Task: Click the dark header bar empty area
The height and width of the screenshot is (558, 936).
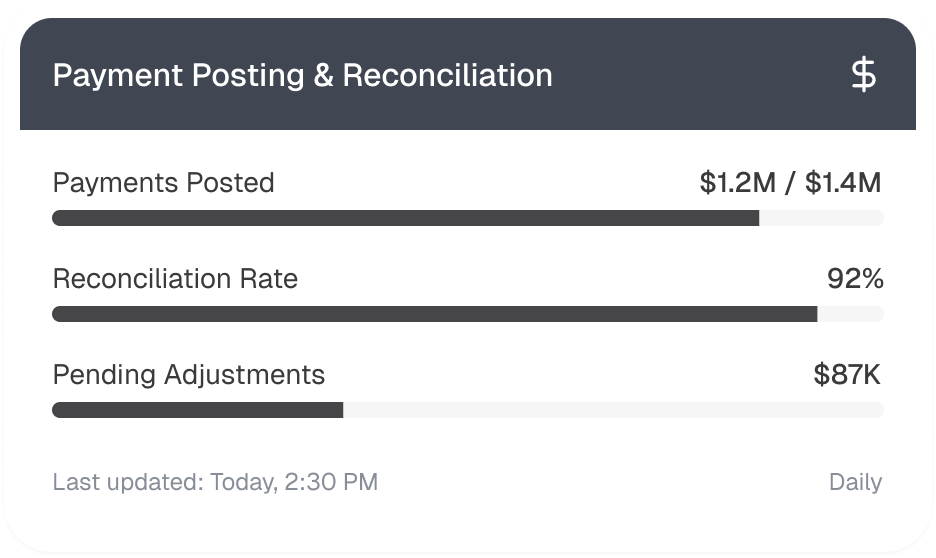Action: click(700, 75)
